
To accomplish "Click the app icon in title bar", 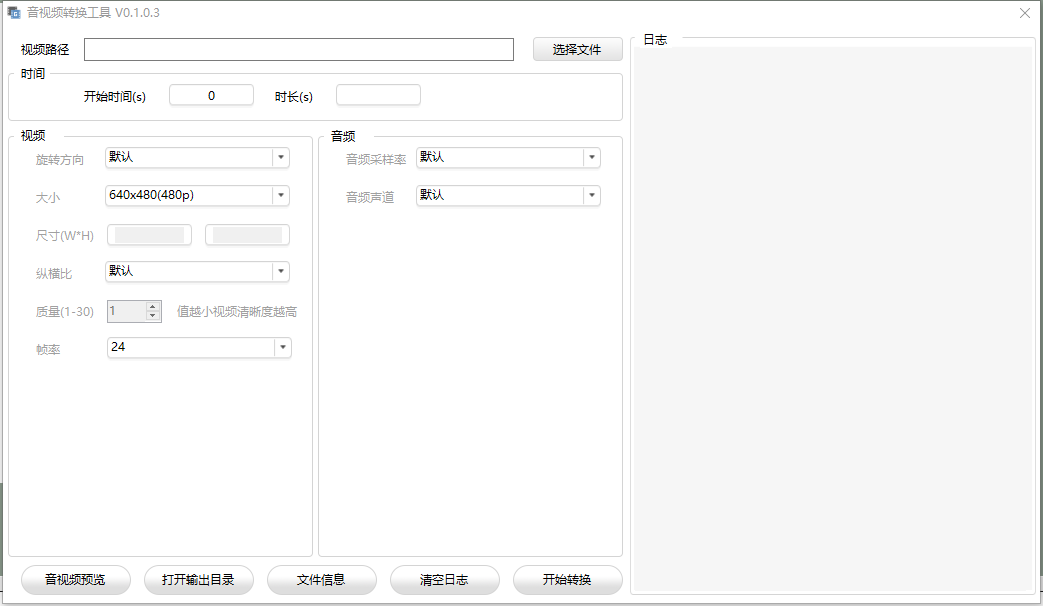I will pos(14,13).
